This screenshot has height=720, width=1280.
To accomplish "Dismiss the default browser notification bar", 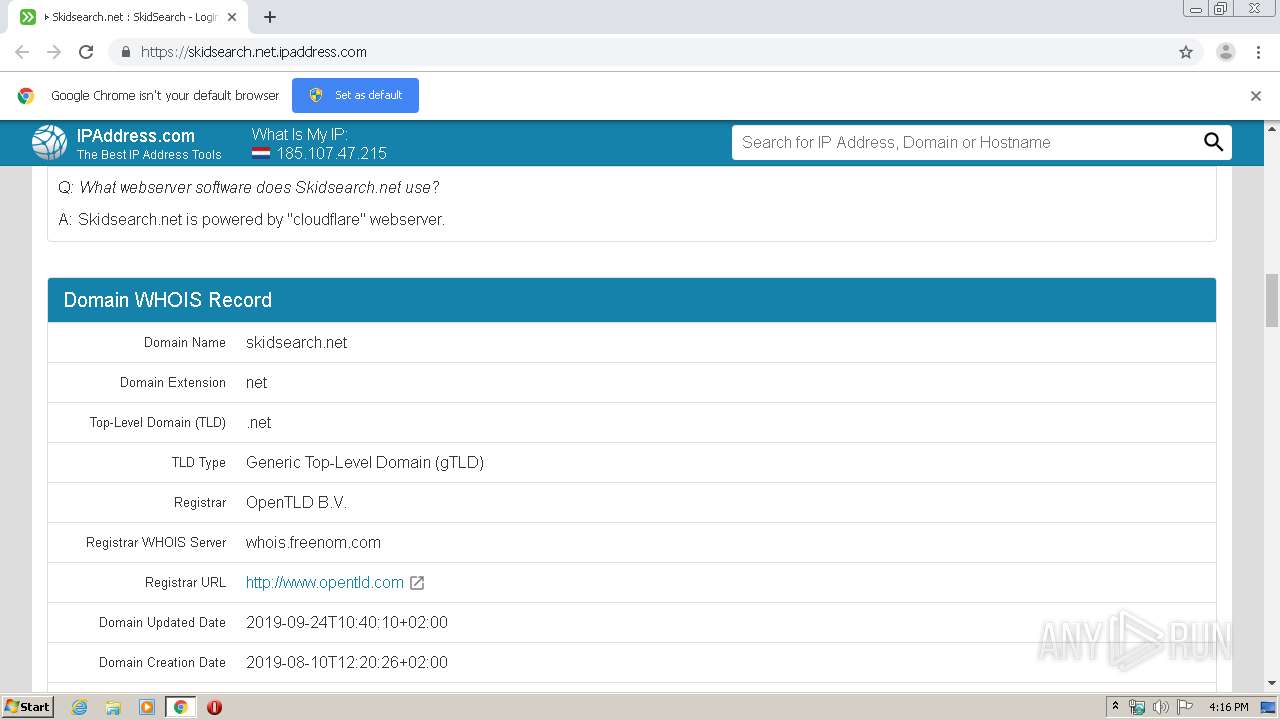I will coord(1256,96).
